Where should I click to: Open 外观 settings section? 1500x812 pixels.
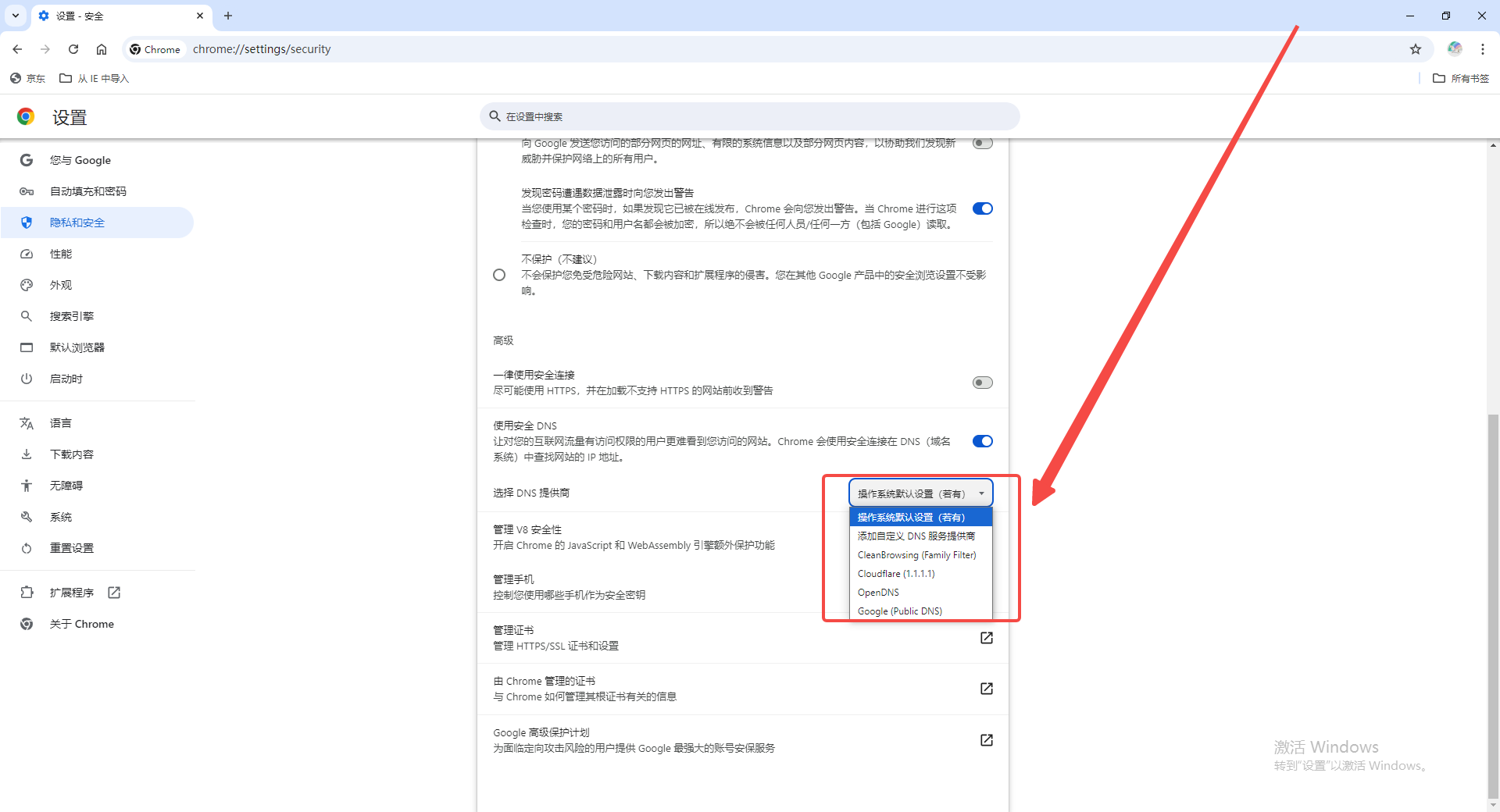coord(98,285)
